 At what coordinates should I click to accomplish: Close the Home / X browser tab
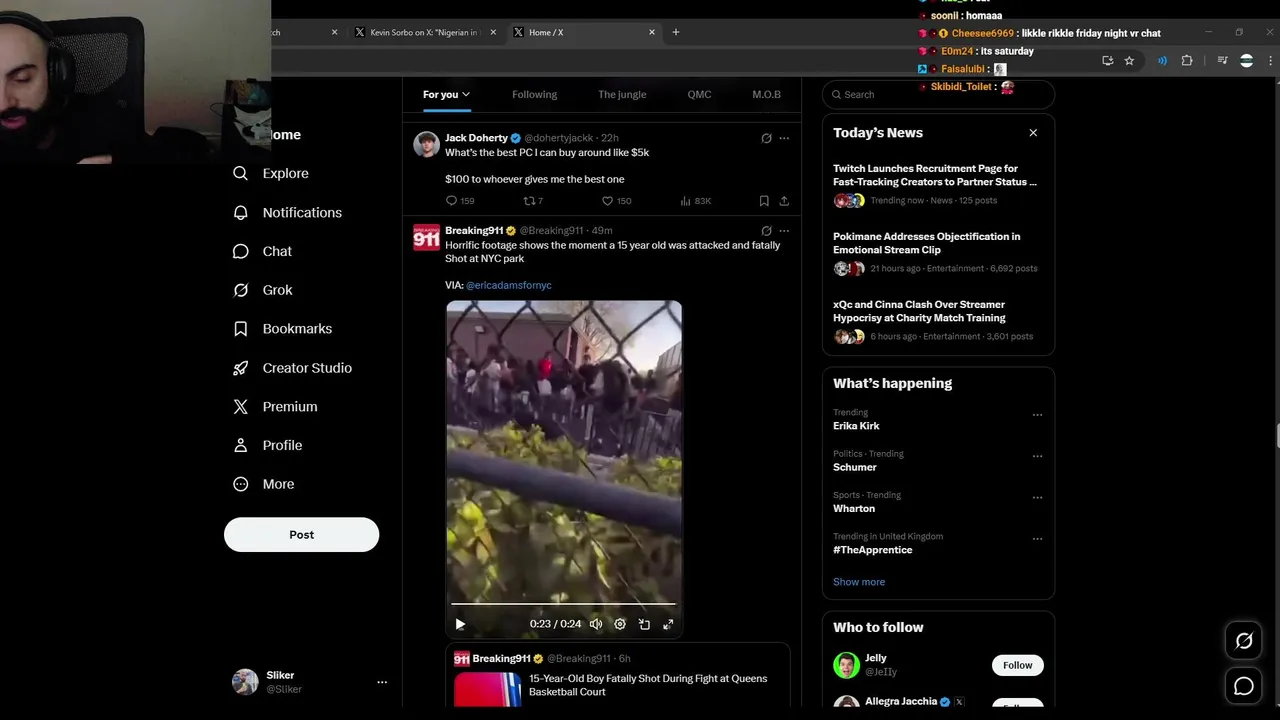pos(652,32)
